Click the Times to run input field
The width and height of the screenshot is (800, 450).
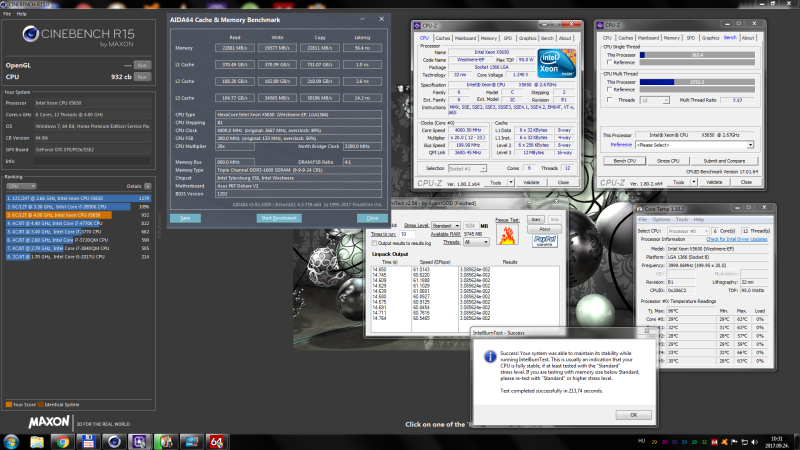[407, 234]
